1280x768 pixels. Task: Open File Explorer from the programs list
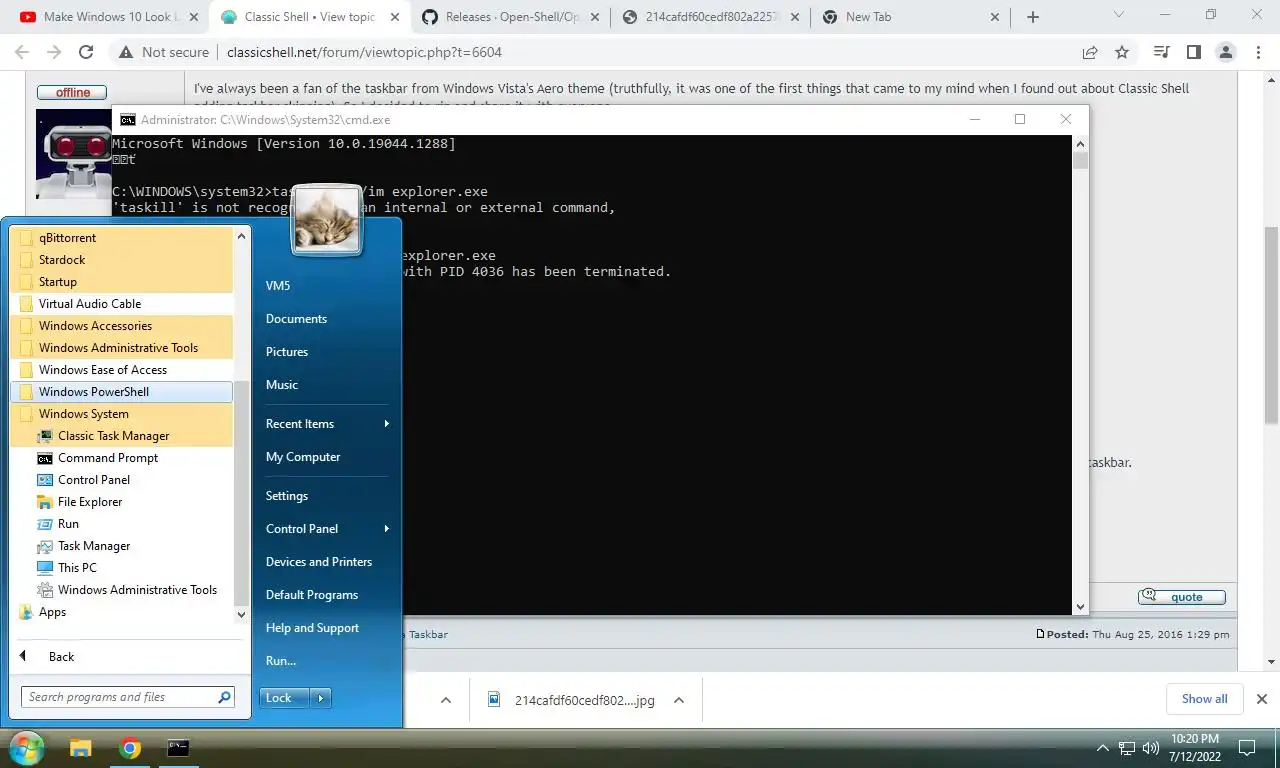[x=90, y=502]
